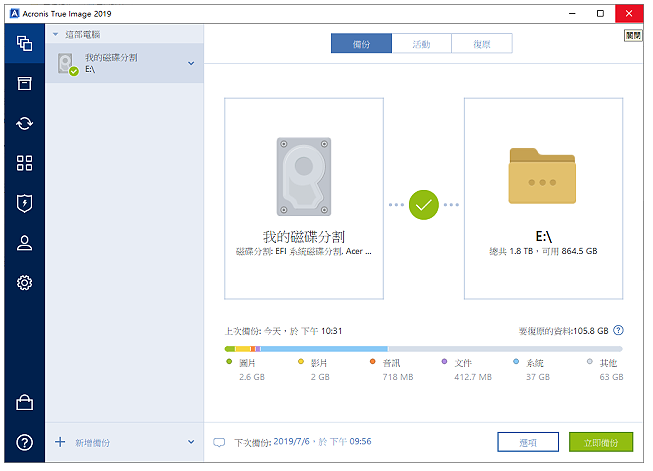Switch to the 活動 tab
Image resolution: width=653 pixels, height=471 pixels.
[x=421, y=44]
